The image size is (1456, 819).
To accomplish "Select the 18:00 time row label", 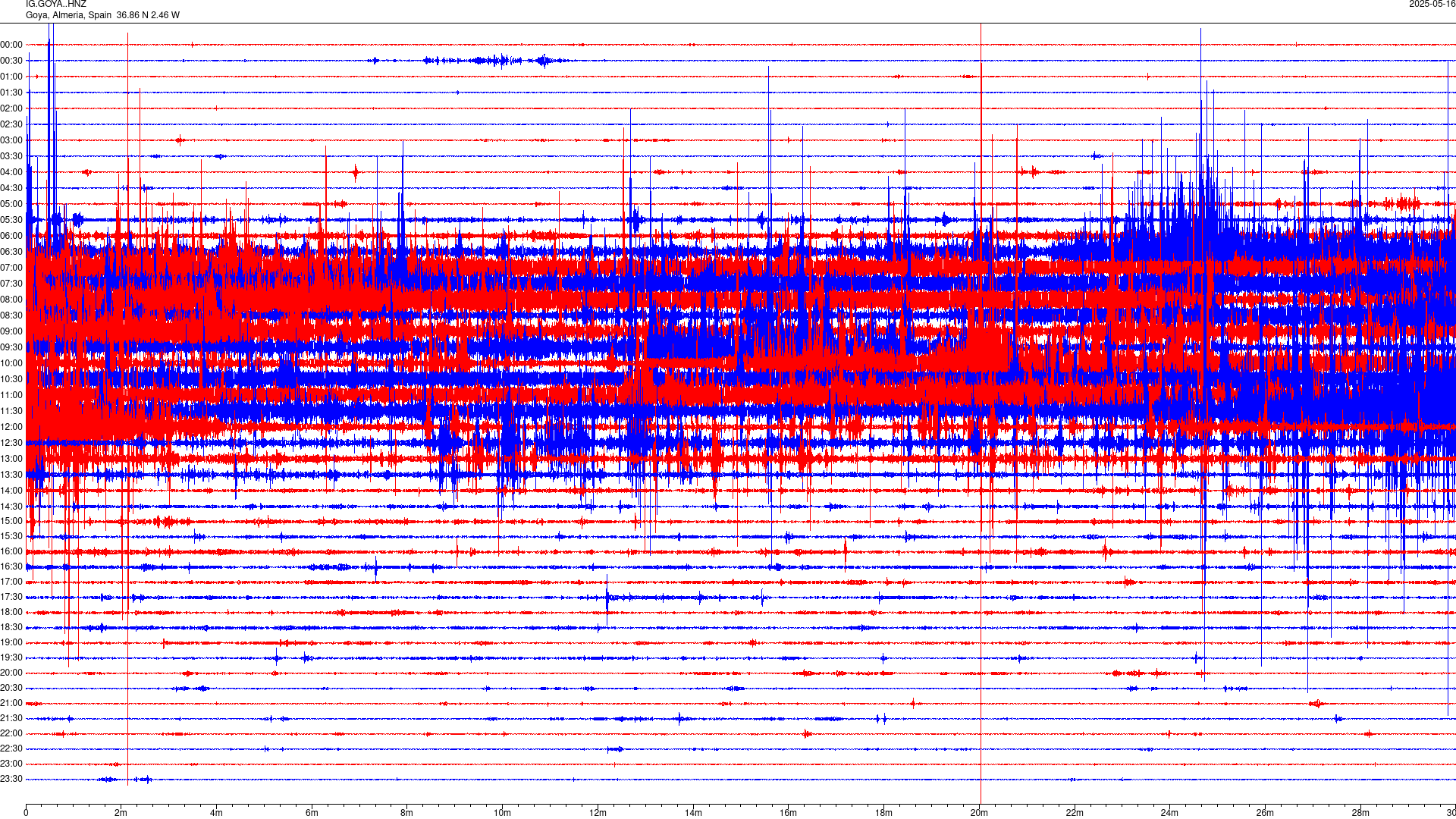I will (11, 612).
